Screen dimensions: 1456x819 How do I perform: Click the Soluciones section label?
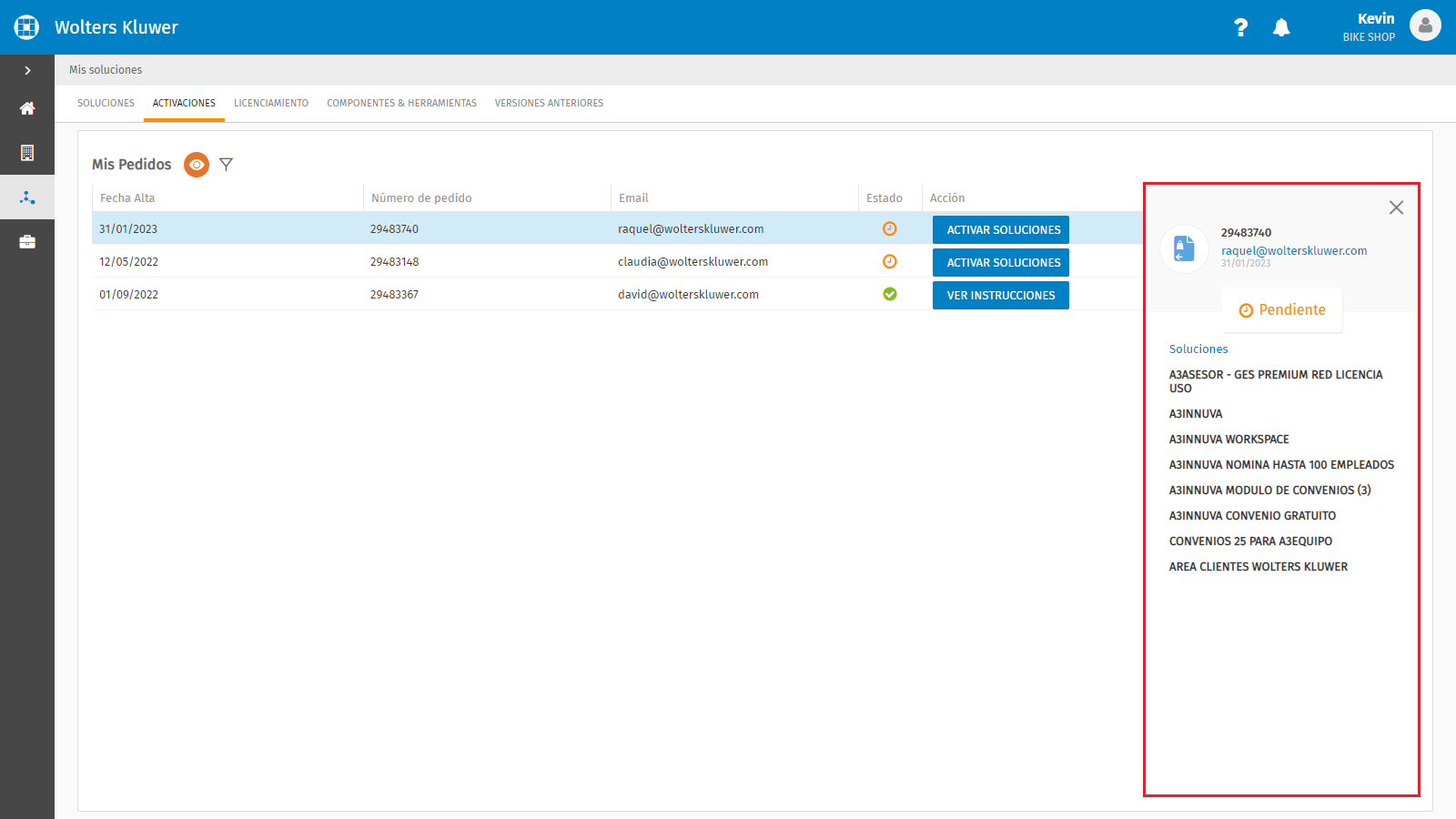(1198, 349)
